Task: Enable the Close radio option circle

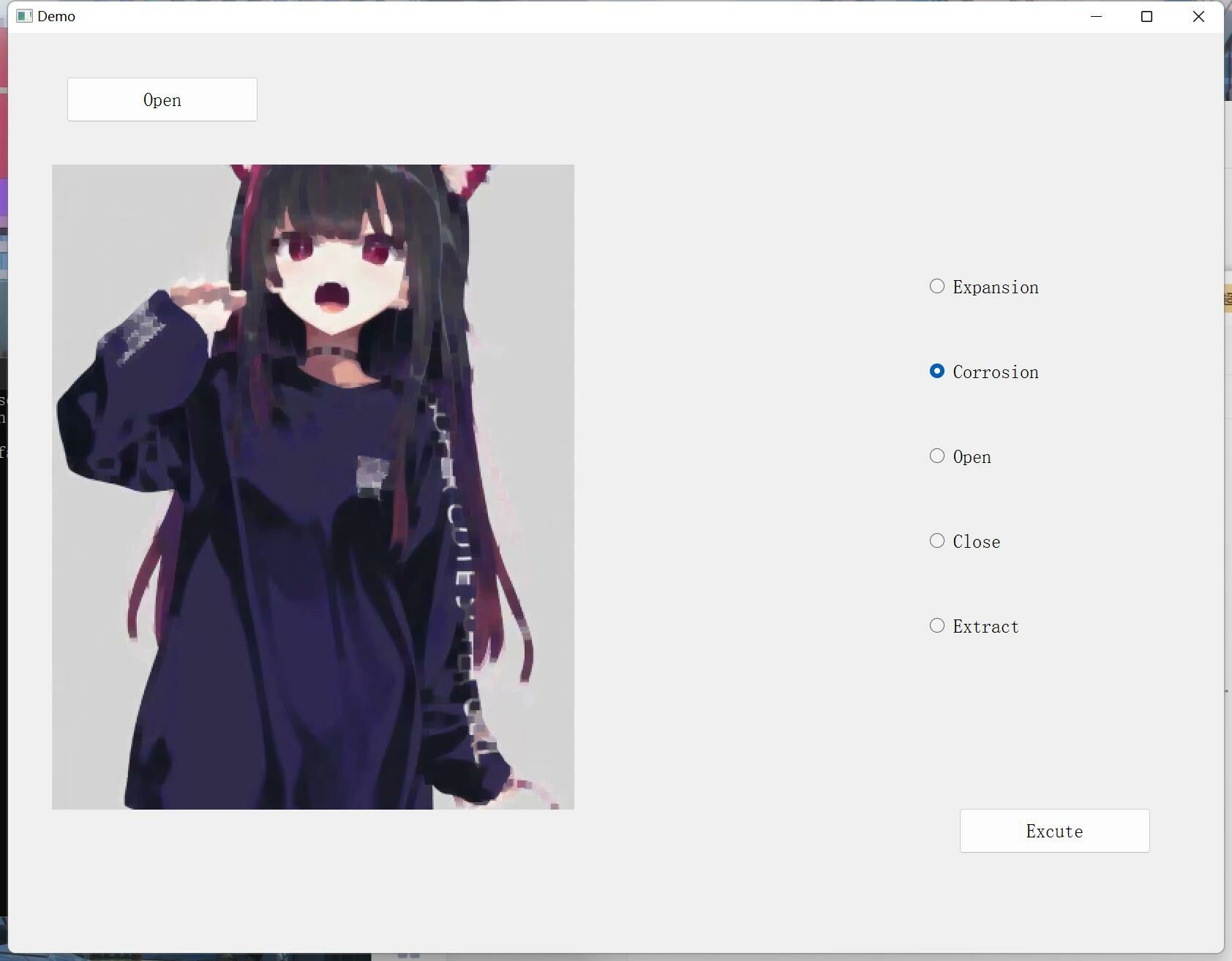Action: click(x=937, y=540)
